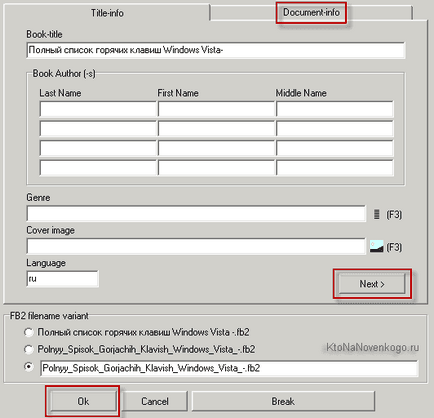The image size is (434, 418).
Task: Select the custom editable filename radio button
Action: [x=29, y=367]
